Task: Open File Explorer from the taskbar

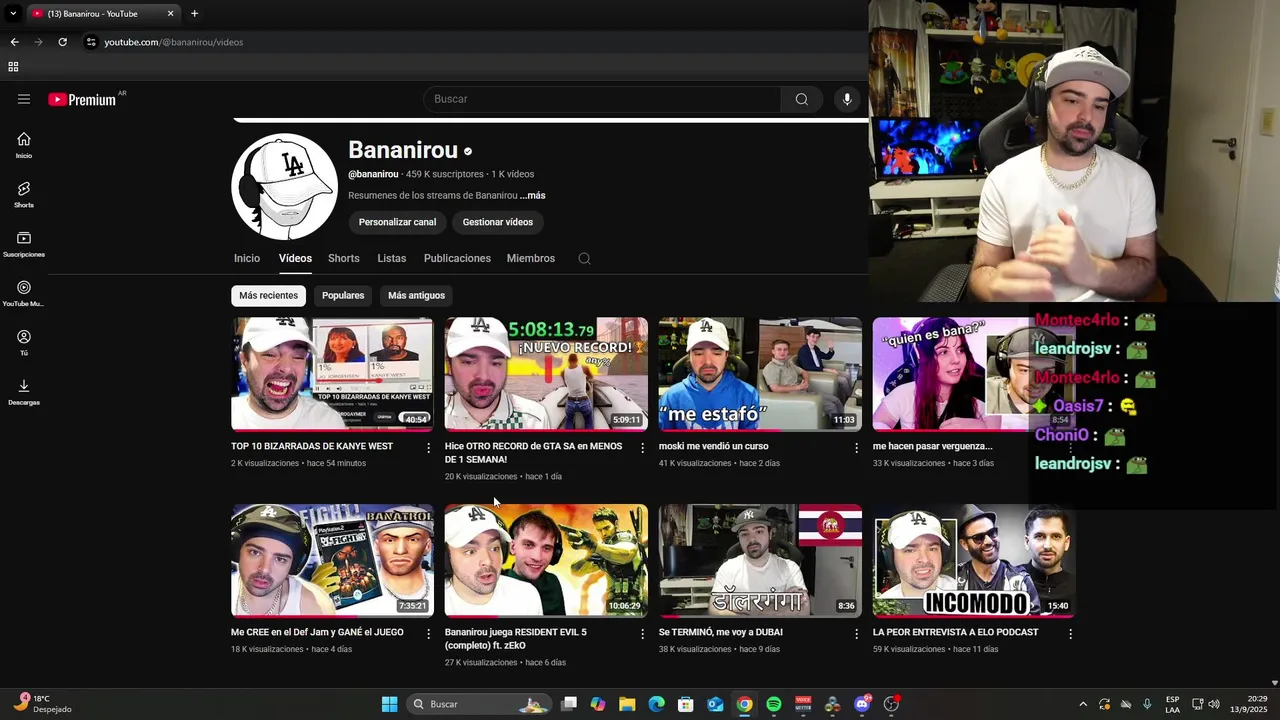Action: 627,704
